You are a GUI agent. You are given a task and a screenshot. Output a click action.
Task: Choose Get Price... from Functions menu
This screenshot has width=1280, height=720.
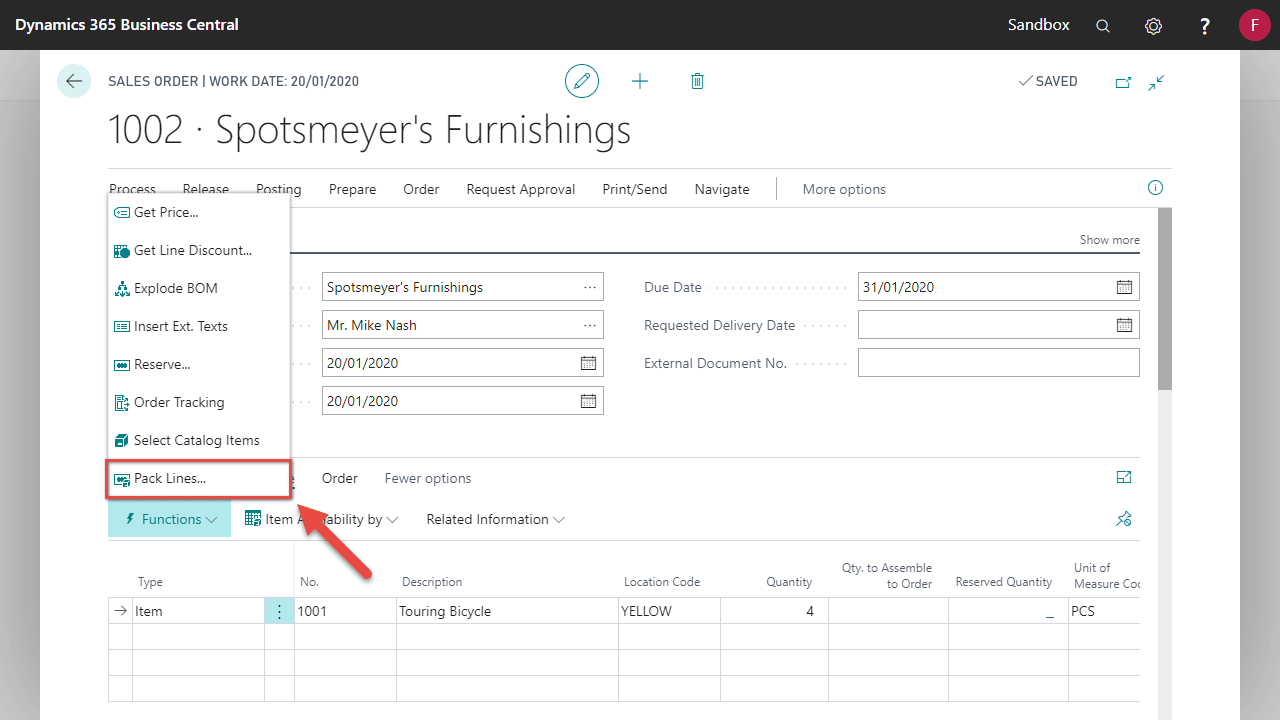pyautogui.click(x=199, y=212)
